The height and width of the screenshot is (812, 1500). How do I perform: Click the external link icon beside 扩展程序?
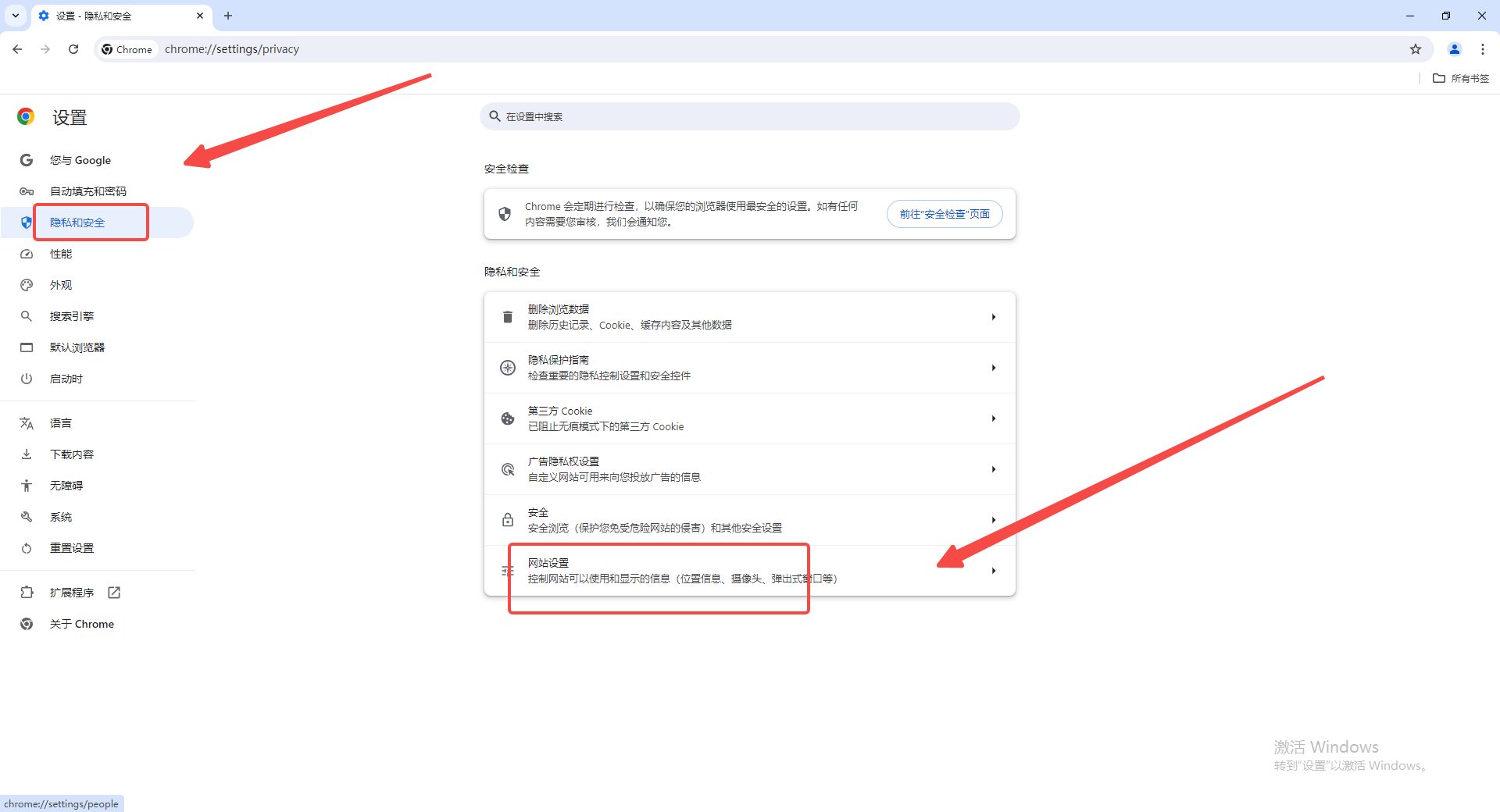(114, 593)
